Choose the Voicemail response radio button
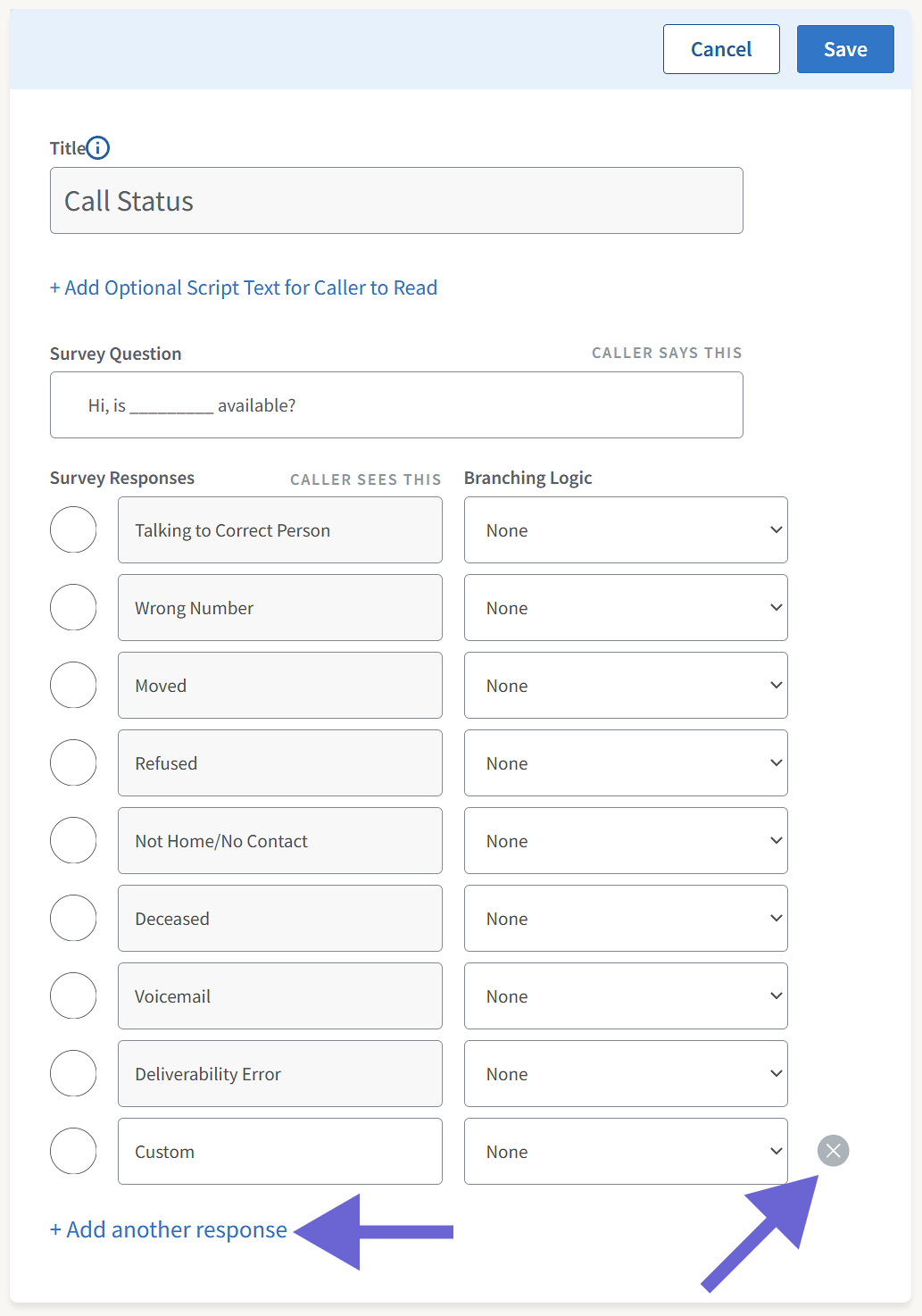 pyautogui.click(x=73, y=995)
